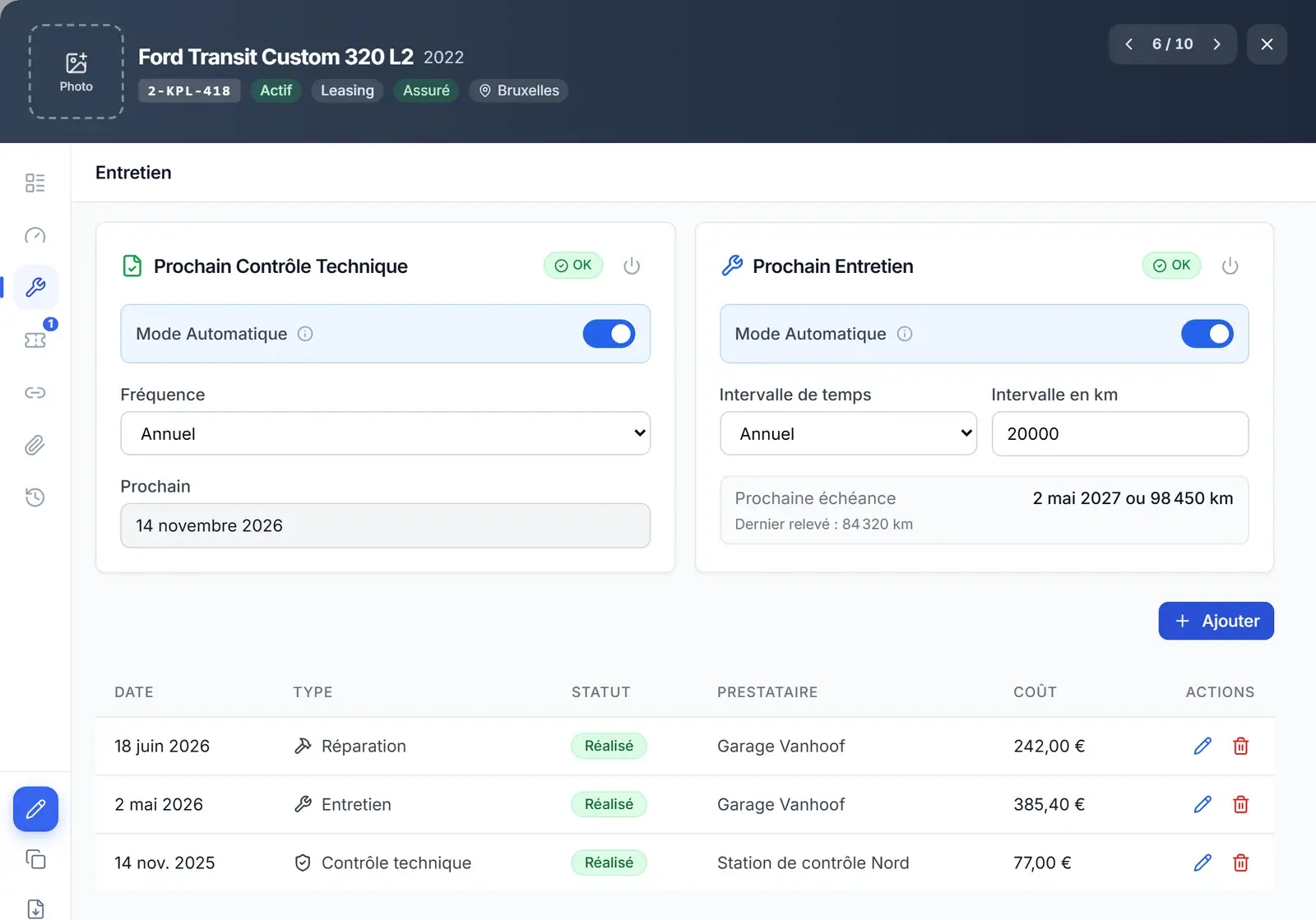
Task: Open the history clock sidebar icon
Action: click(35, 497)
